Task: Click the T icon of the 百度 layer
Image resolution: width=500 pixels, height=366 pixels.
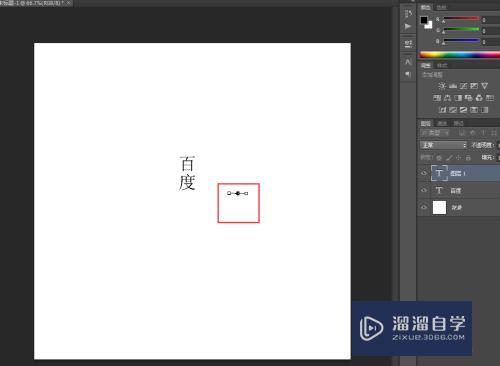Action: click(439, 190)
